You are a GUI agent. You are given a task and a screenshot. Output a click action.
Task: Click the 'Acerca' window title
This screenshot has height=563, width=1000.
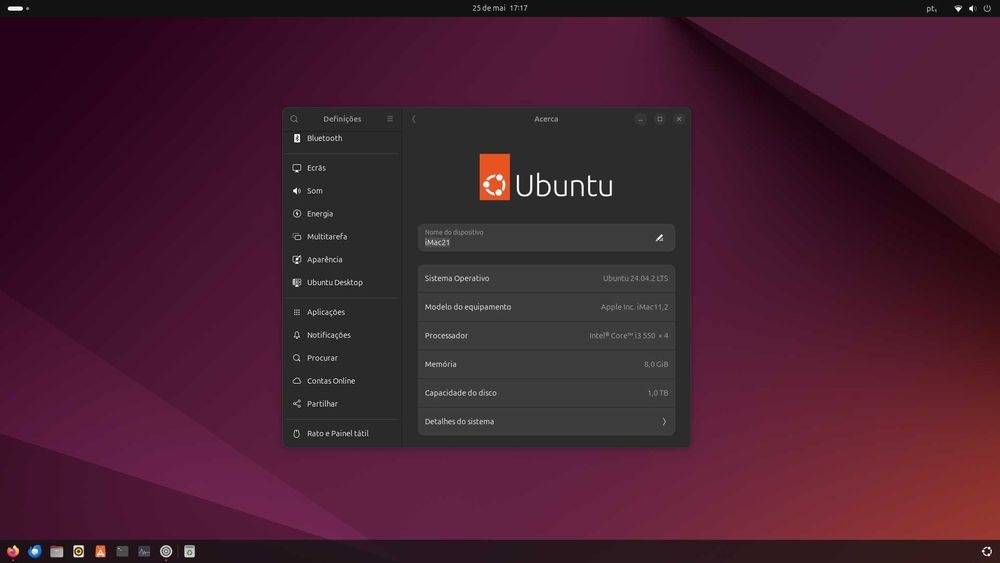(x=546, y=119)
